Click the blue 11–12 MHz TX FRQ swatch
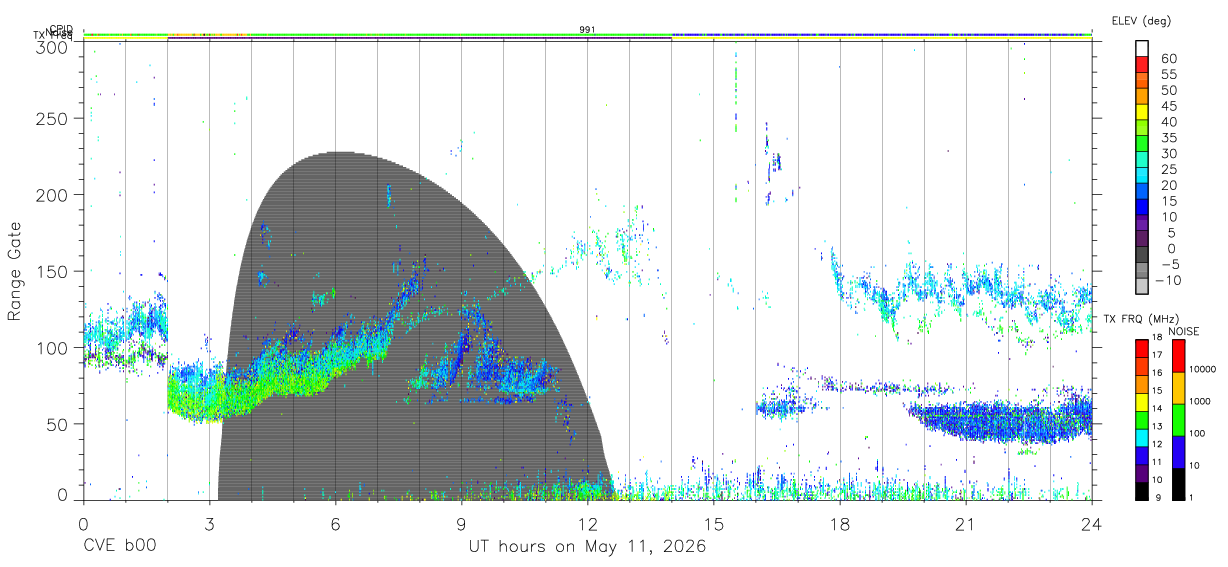 tap(1142, 455)
